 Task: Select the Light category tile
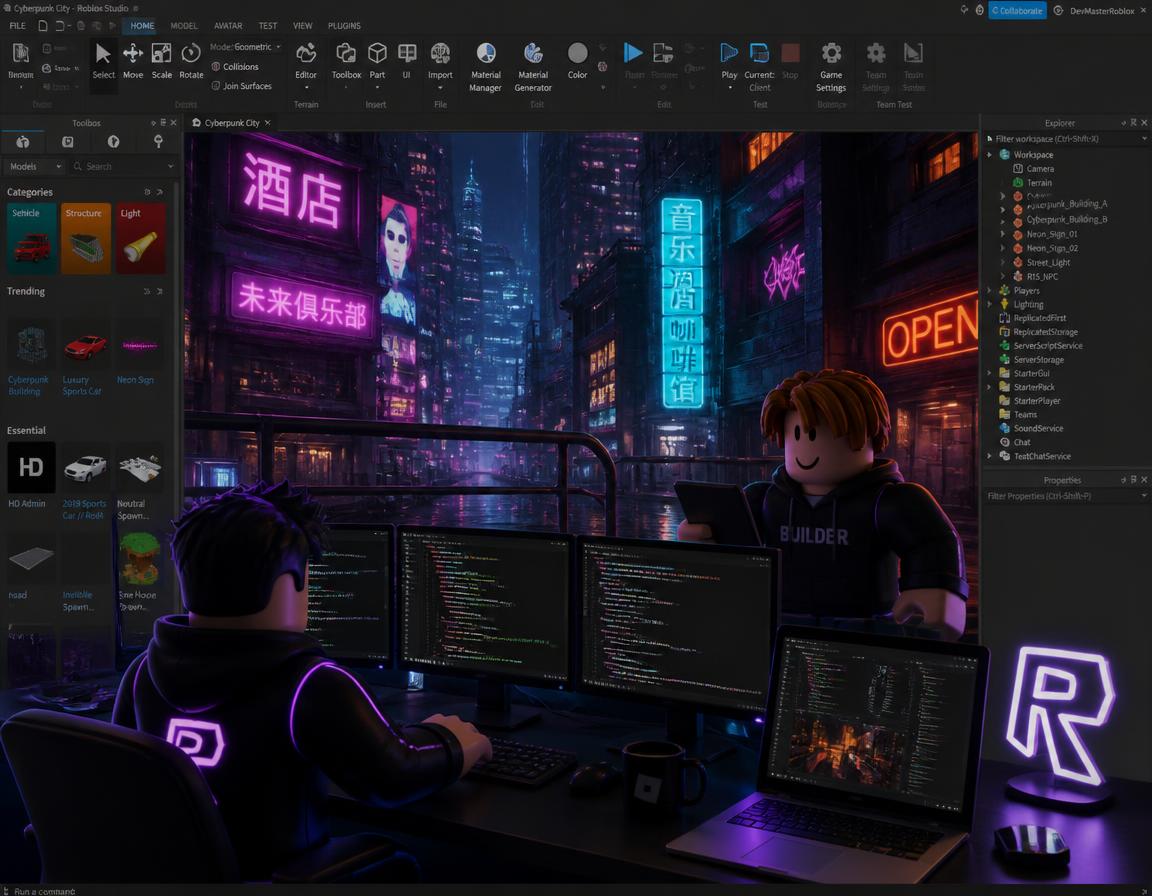[x=141, y=238]
